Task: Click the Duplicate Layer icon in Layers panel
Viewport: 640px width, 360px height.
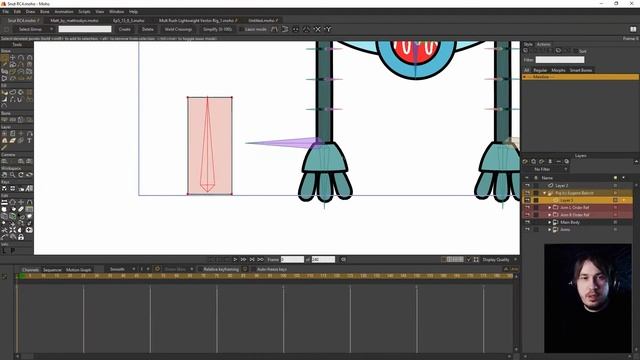Action: (533, 162)
